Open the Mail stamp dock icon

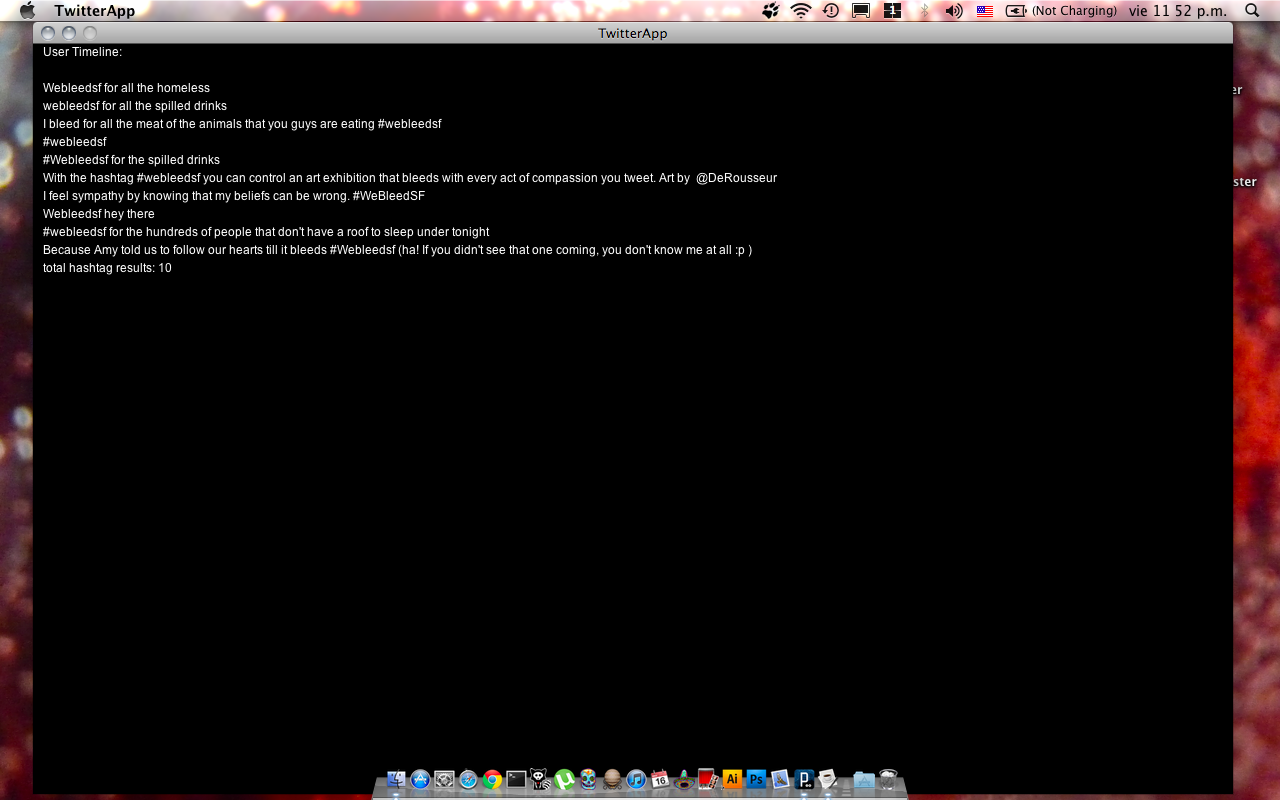point(780,779)
